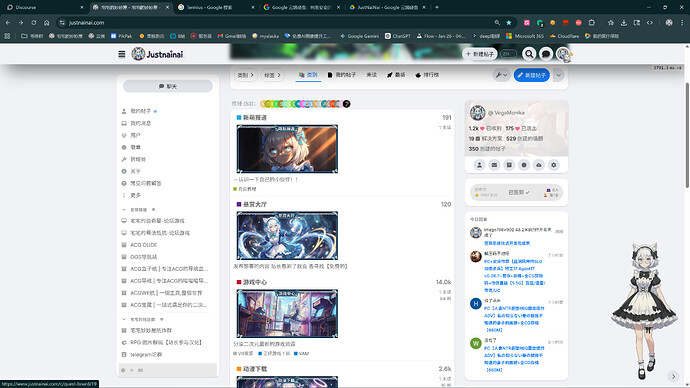Click the 聊天 chat button in sidebar

pos(168,86)
